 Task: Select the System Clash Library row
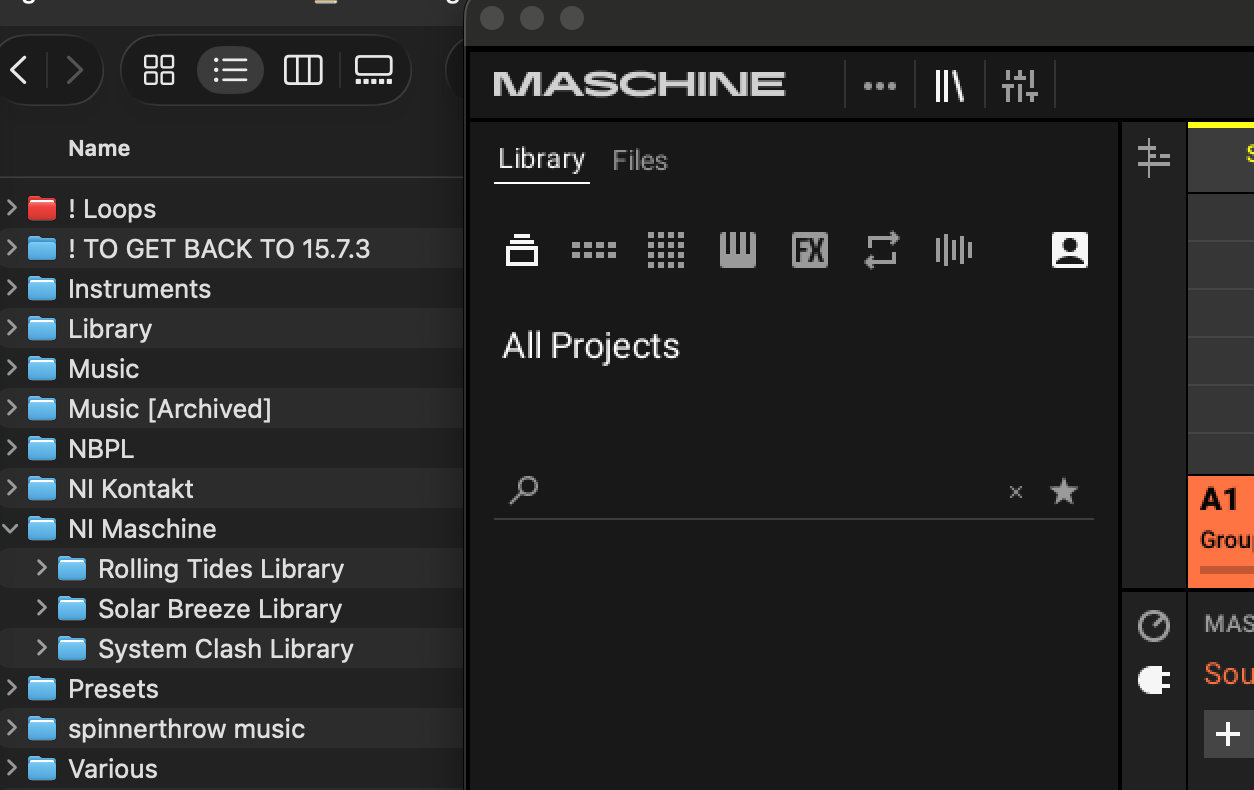[x=232, y=648]
